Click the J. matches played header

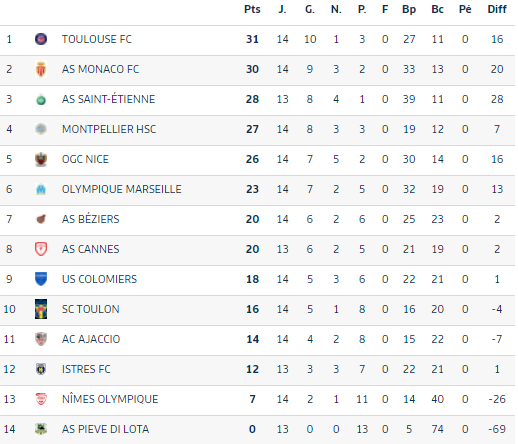(282, 9)
